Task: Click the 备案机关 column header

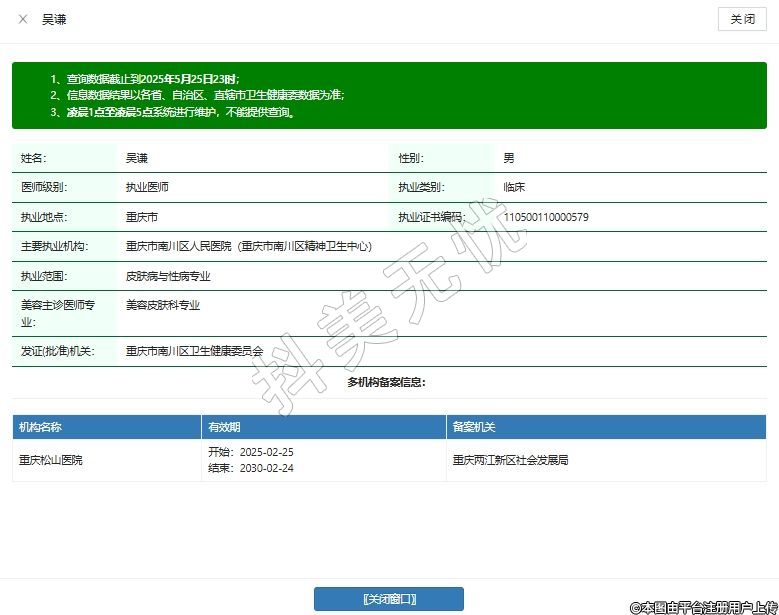Action: 474,427
